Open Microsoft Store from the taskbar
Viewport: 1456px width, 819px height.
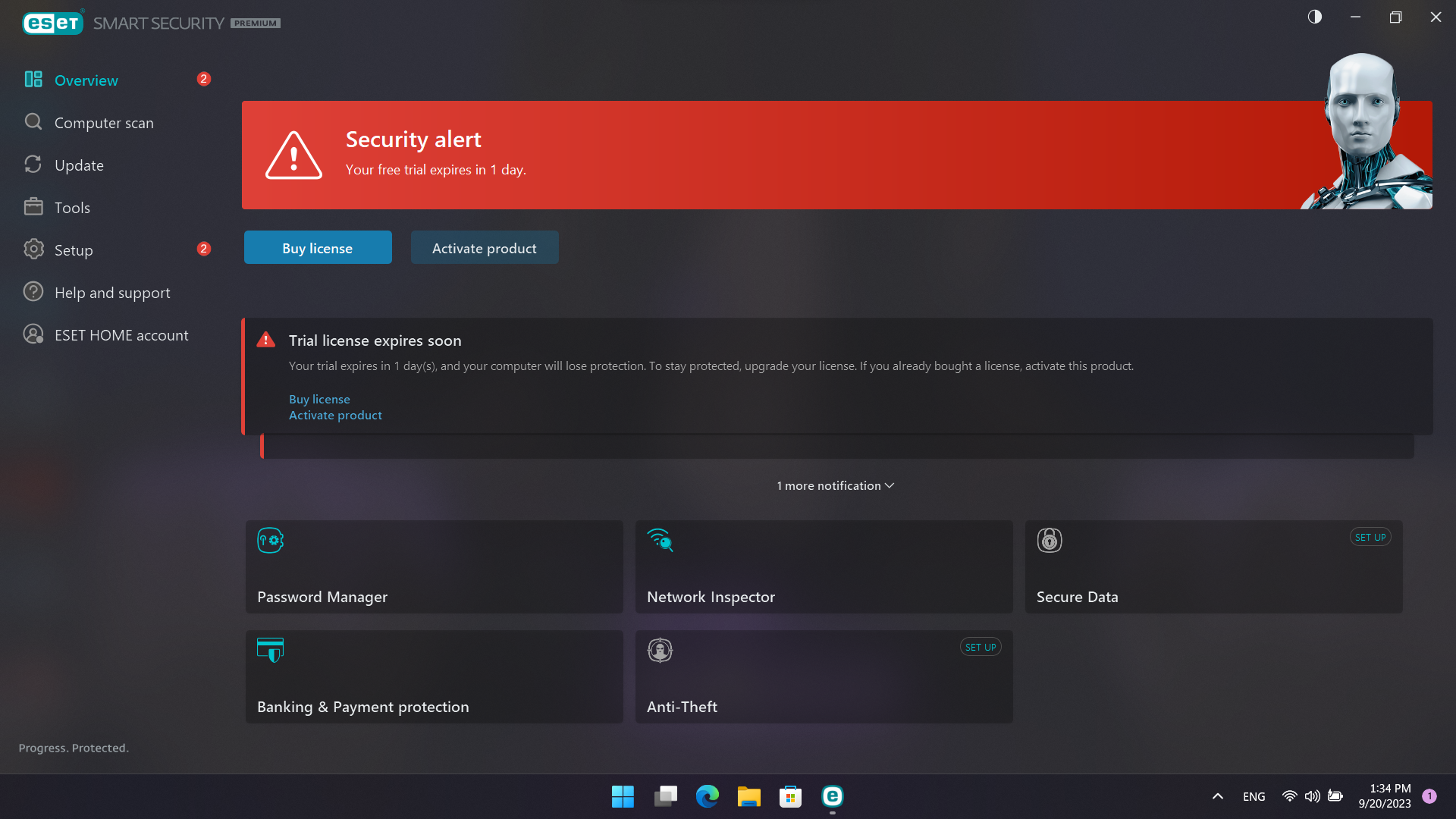[x=790, y=796]
